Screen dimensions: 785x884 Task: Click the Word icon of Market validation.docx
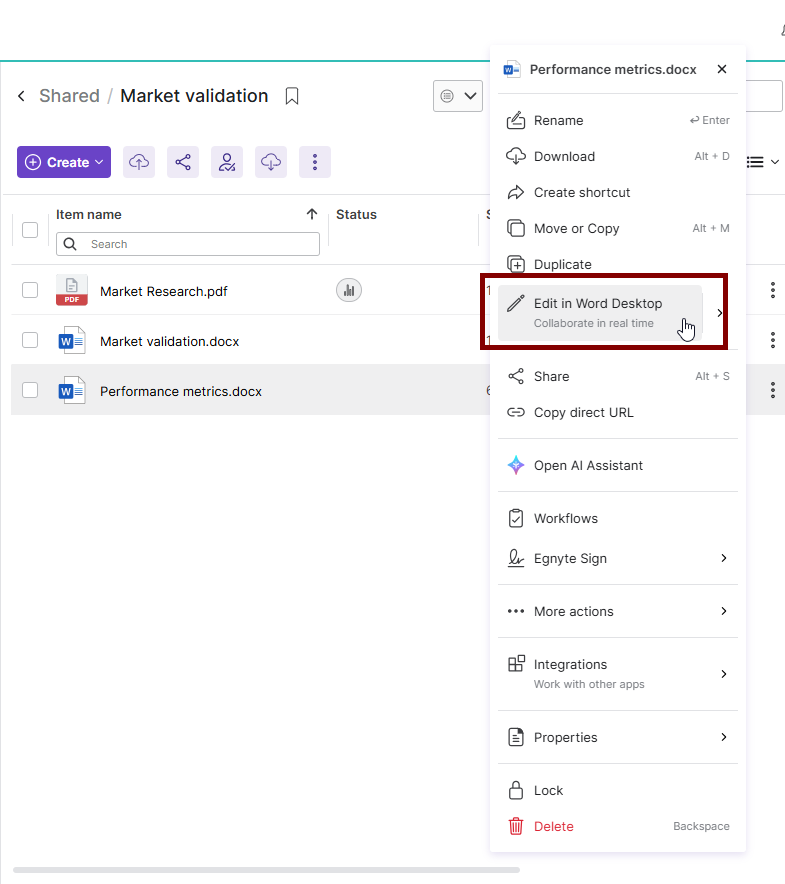point(72,341)
